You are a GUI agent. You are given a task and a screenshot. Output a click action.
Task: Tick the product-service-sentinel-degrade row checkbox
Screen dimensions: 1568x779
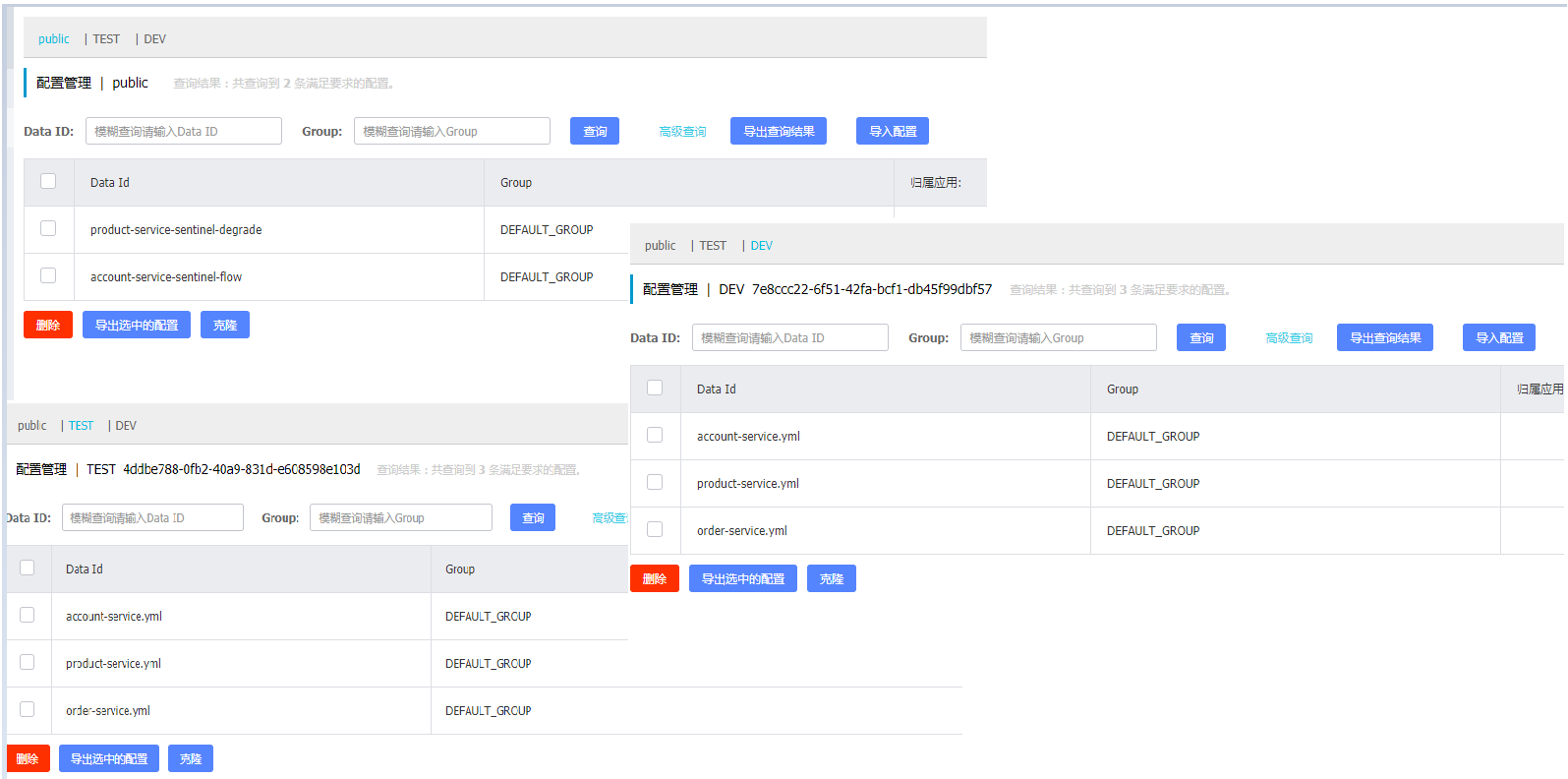pos(48,228)
